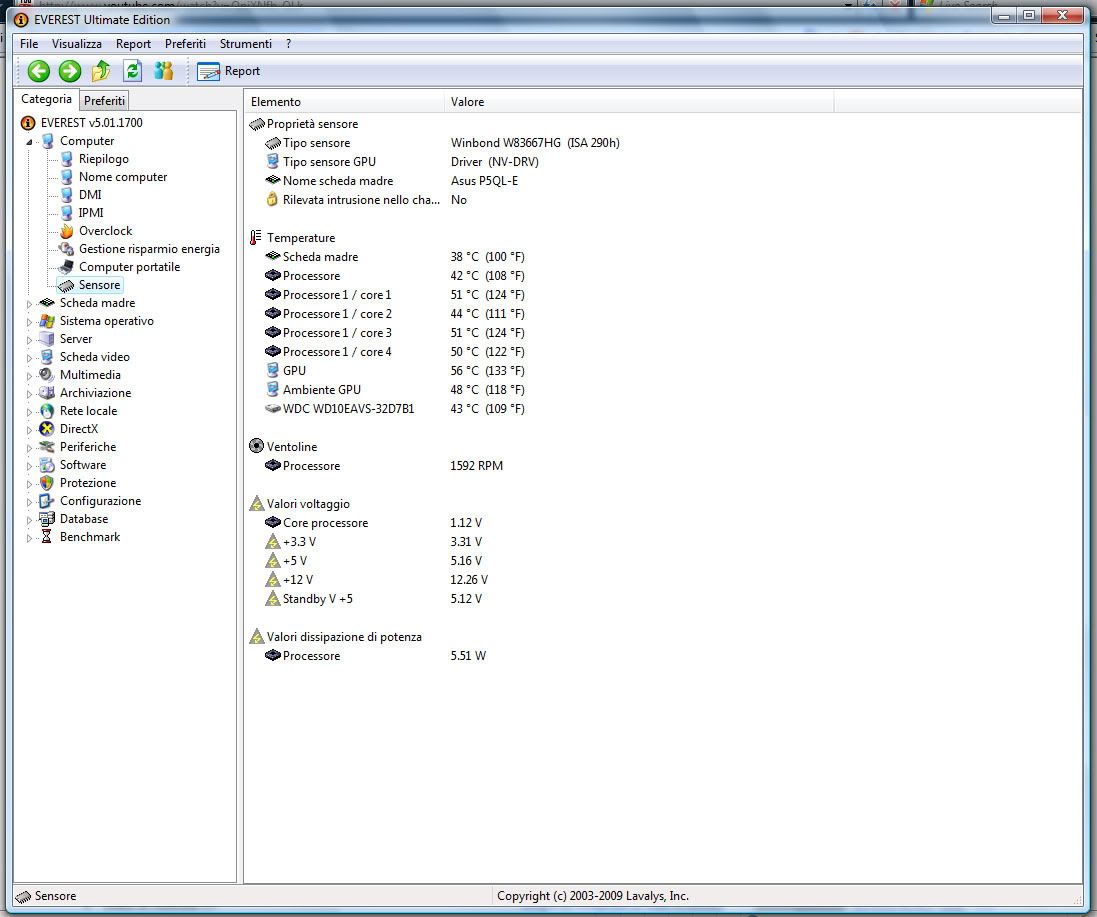Refresh the page with the Refresh icon

coord(132,71)
